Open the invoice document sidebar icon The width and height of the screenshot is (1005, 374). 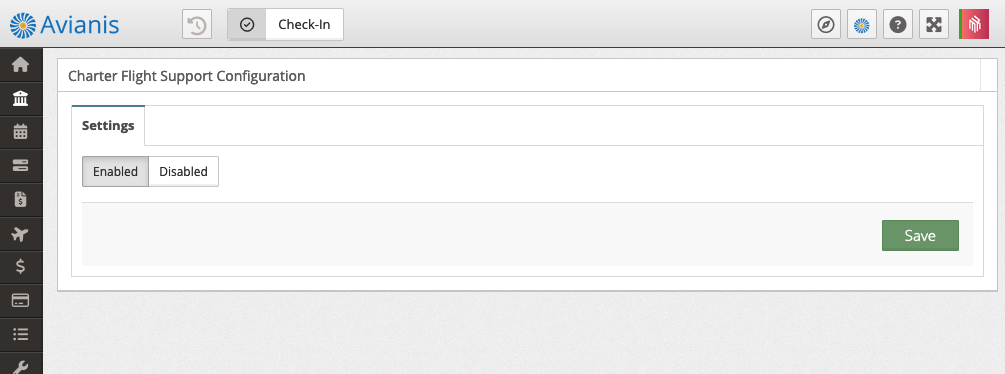point(21,199)
